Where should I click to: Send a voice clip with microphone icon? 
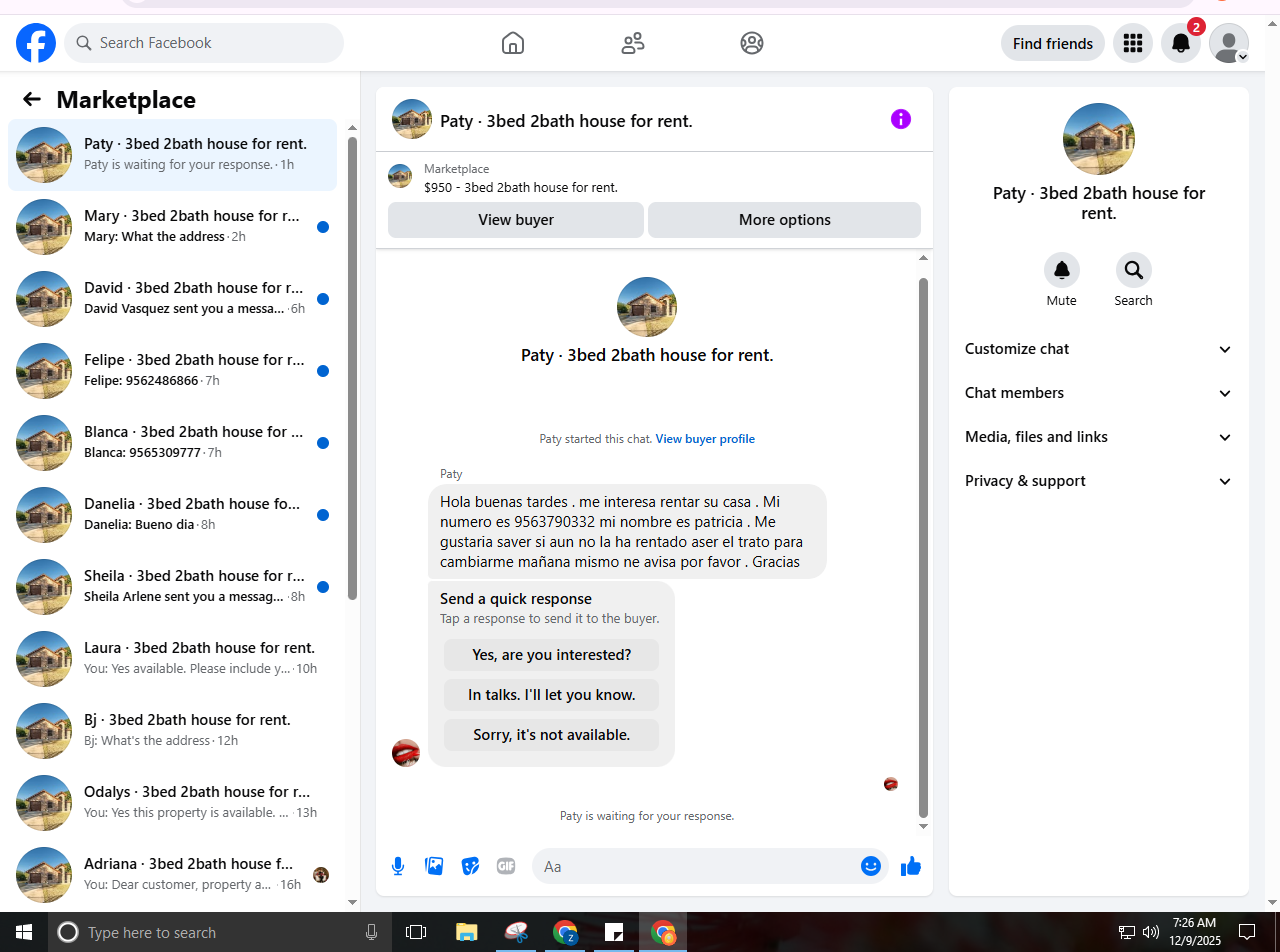click(x=398, y=866)
